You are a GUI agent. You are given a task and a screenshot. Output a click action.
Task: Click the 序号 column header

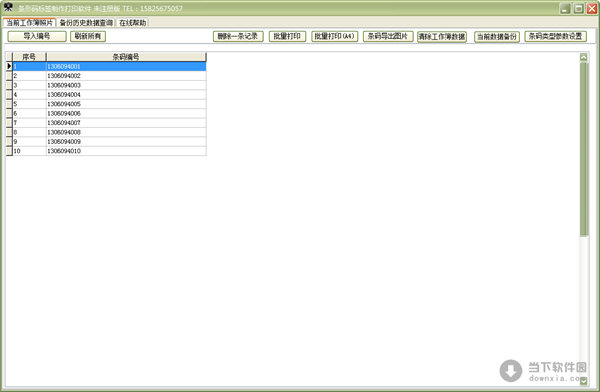tap(29, 57)
